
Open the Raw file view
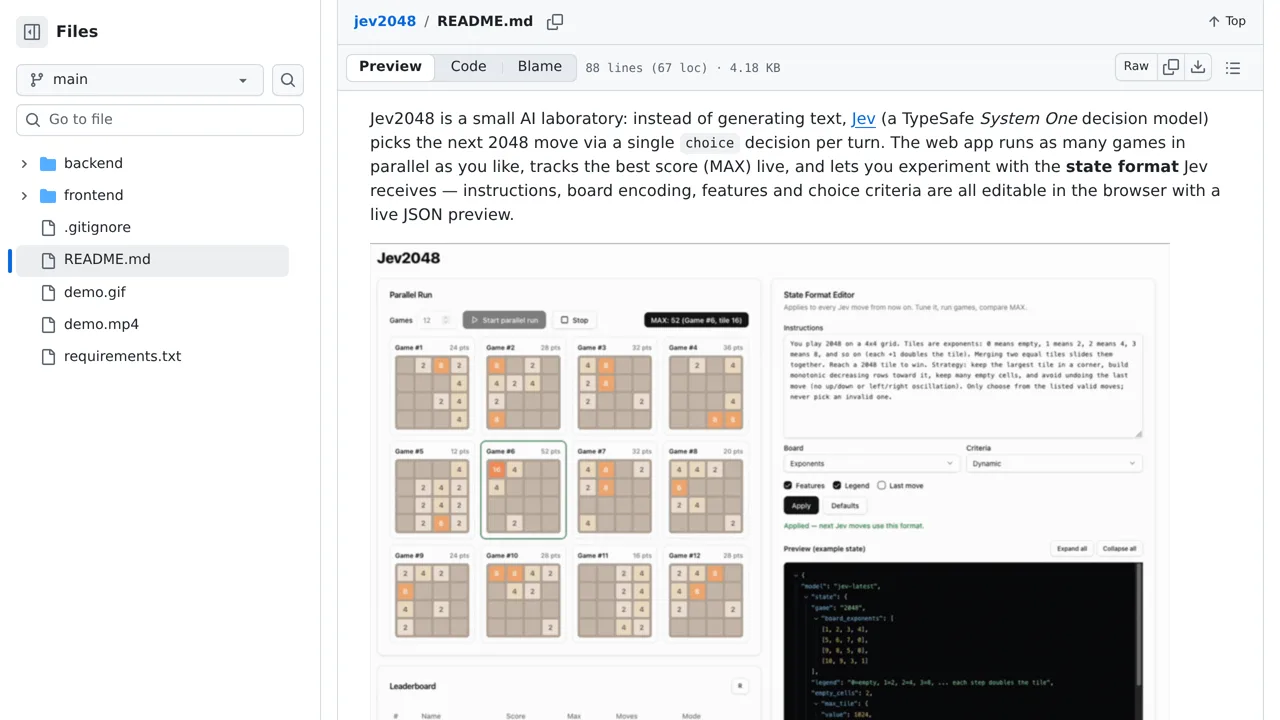1136,67
